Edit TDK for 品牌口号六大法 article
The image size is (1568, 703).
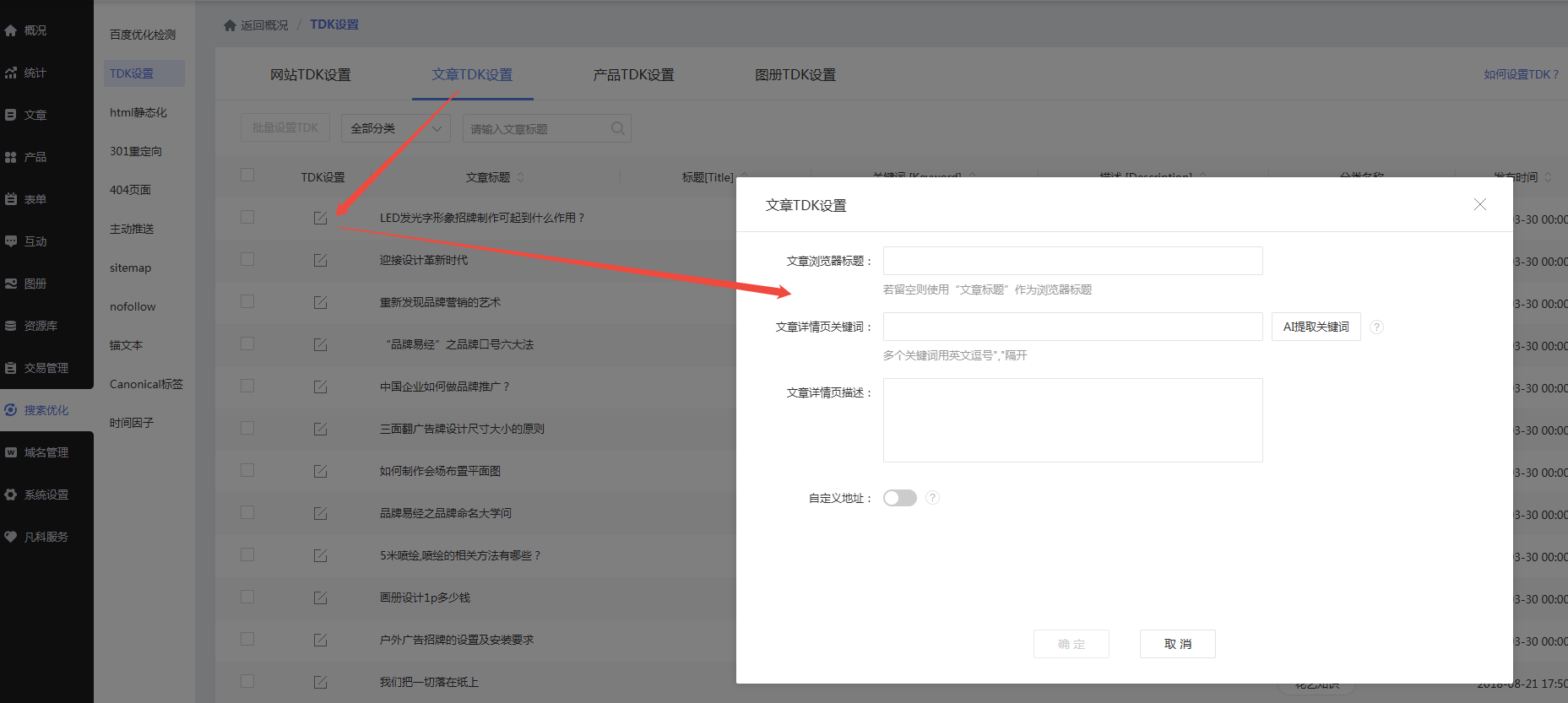tap(321, 344)
